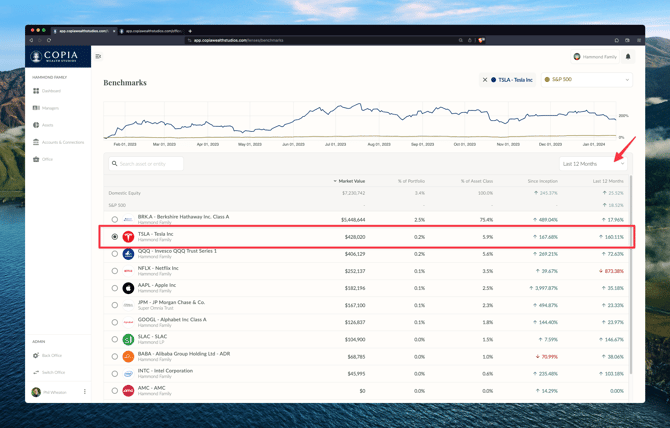Open the Office sidebar menu item
The image size is (670, 428).
click(x=47, y=159)
